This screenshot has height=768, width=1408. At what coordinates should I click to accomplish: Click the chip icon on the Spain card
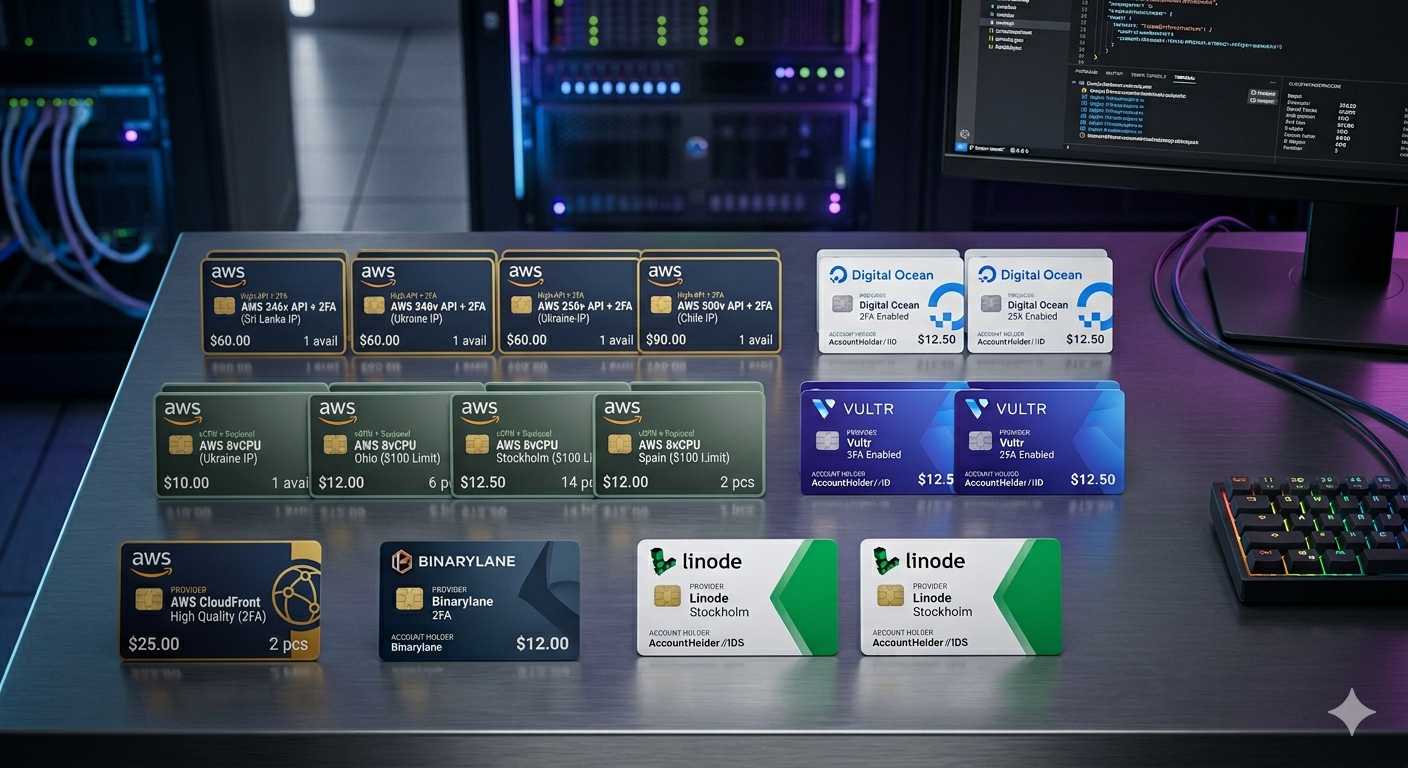(x=619, y=443)
